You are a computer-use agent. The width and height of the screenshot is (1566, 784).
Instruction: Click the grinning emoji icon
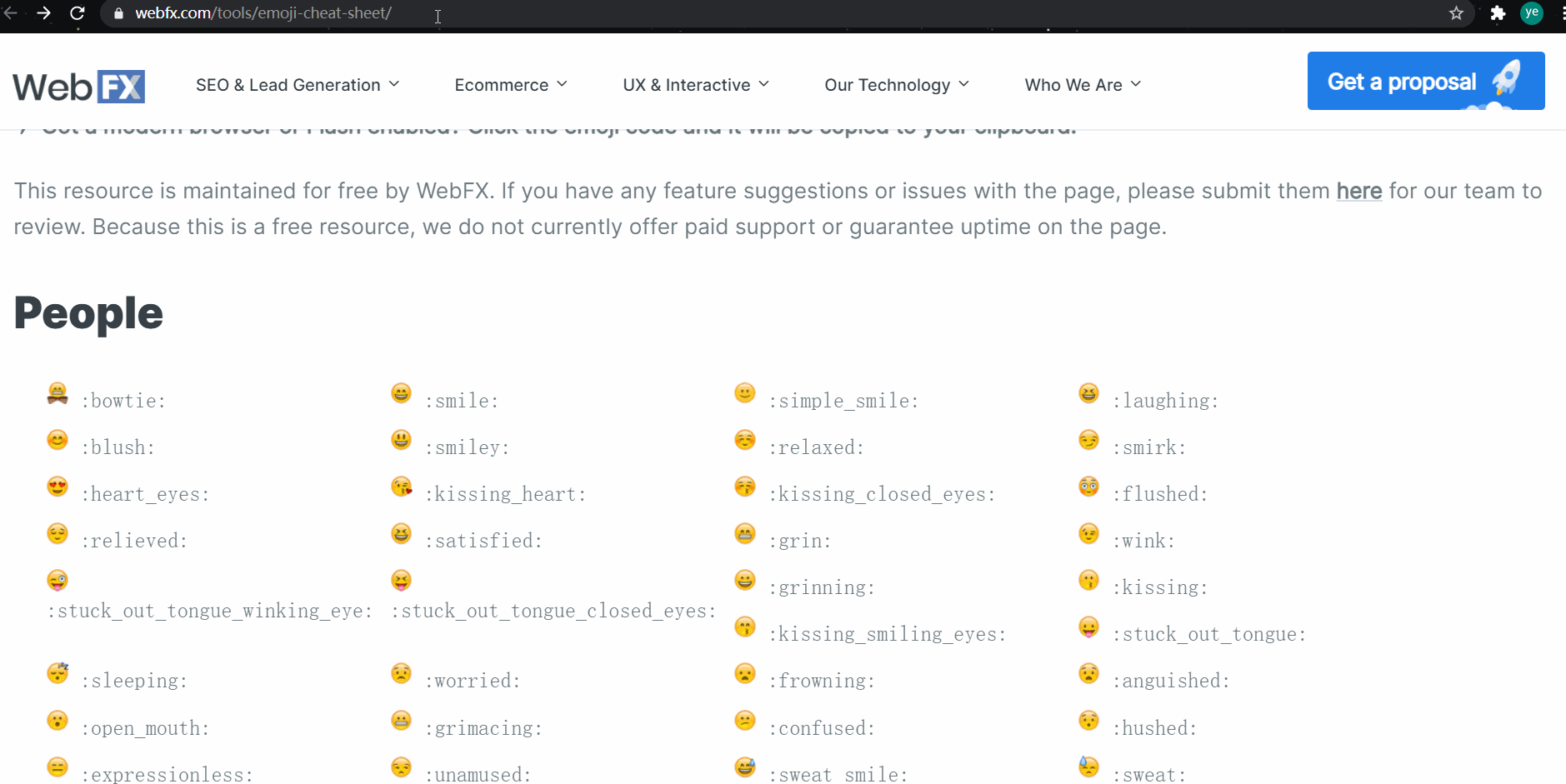(x=745, y=580)
